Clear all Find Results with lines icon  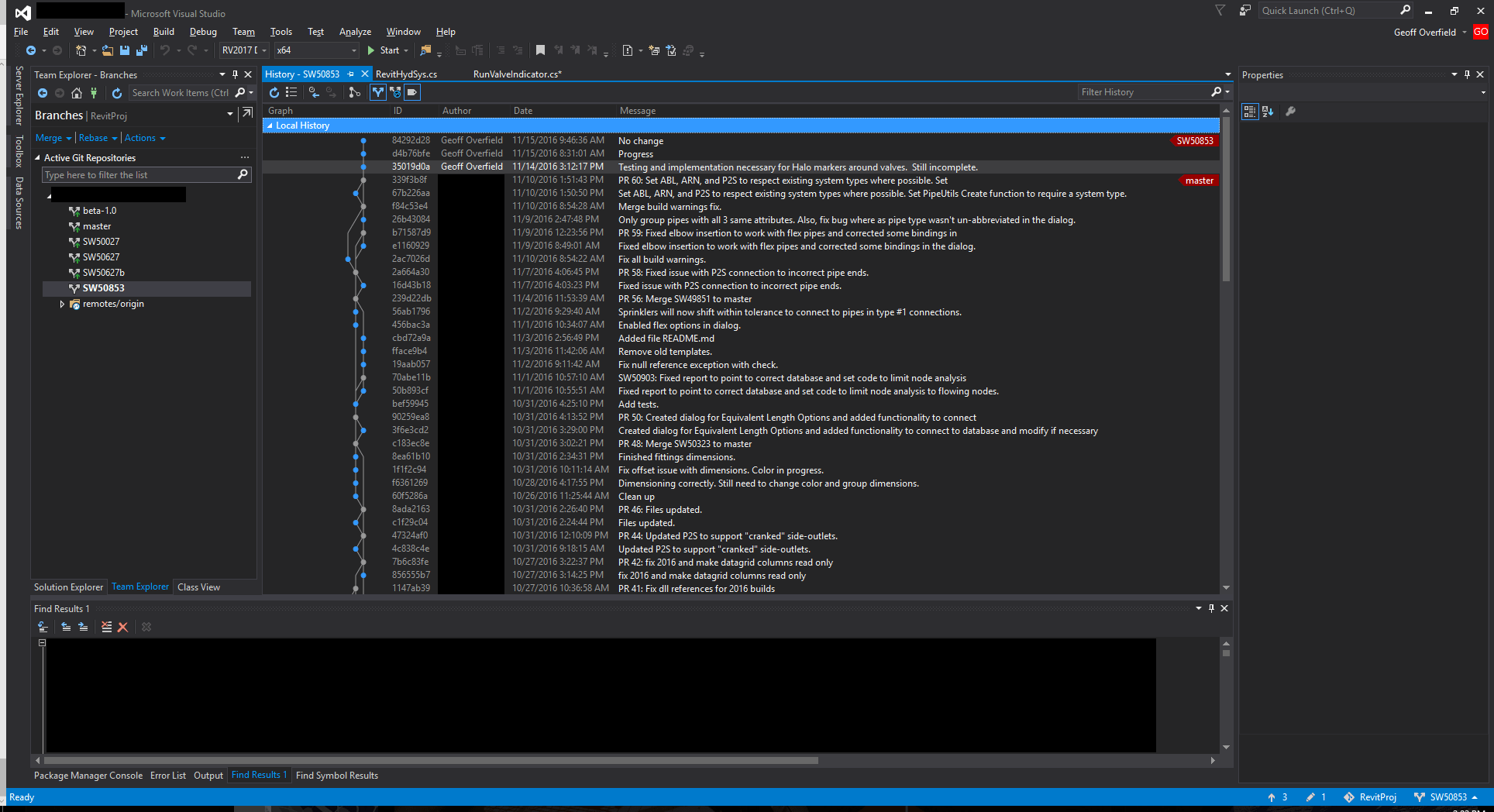click(x=106, y=627)
